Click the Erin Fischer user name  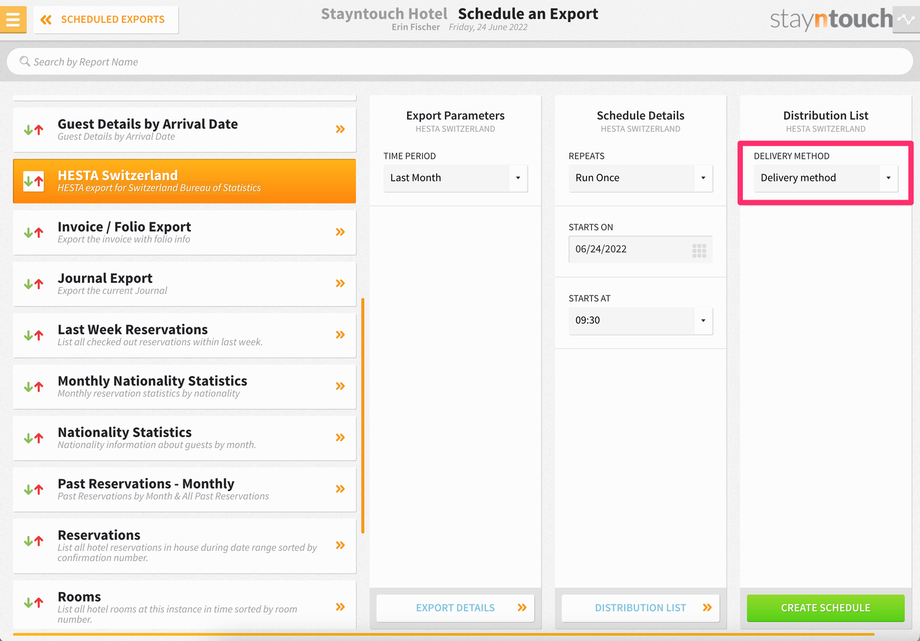(415, 27)
